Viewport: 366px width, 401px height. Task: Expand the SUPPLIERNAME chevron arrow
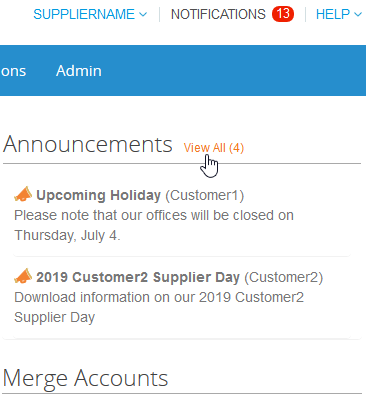pyautogui.click(x=143, y=14)
